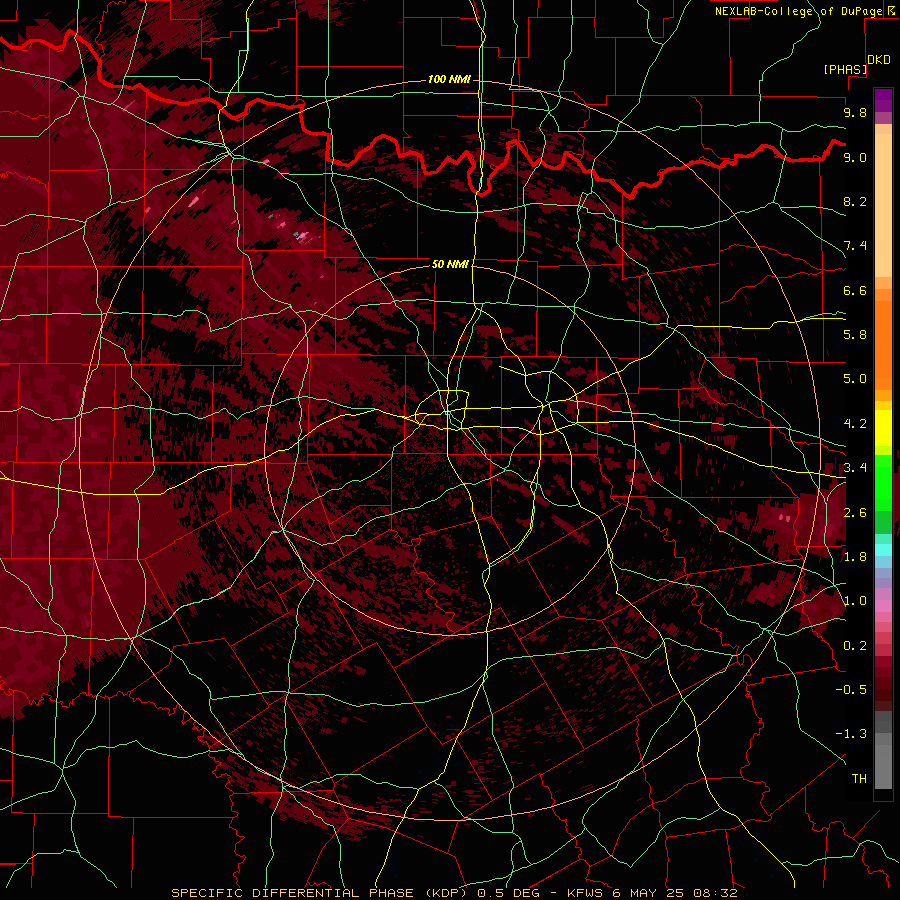900x900 pixels.
Task: Pick the cyan color bar segment
Action: click(883, 549)
